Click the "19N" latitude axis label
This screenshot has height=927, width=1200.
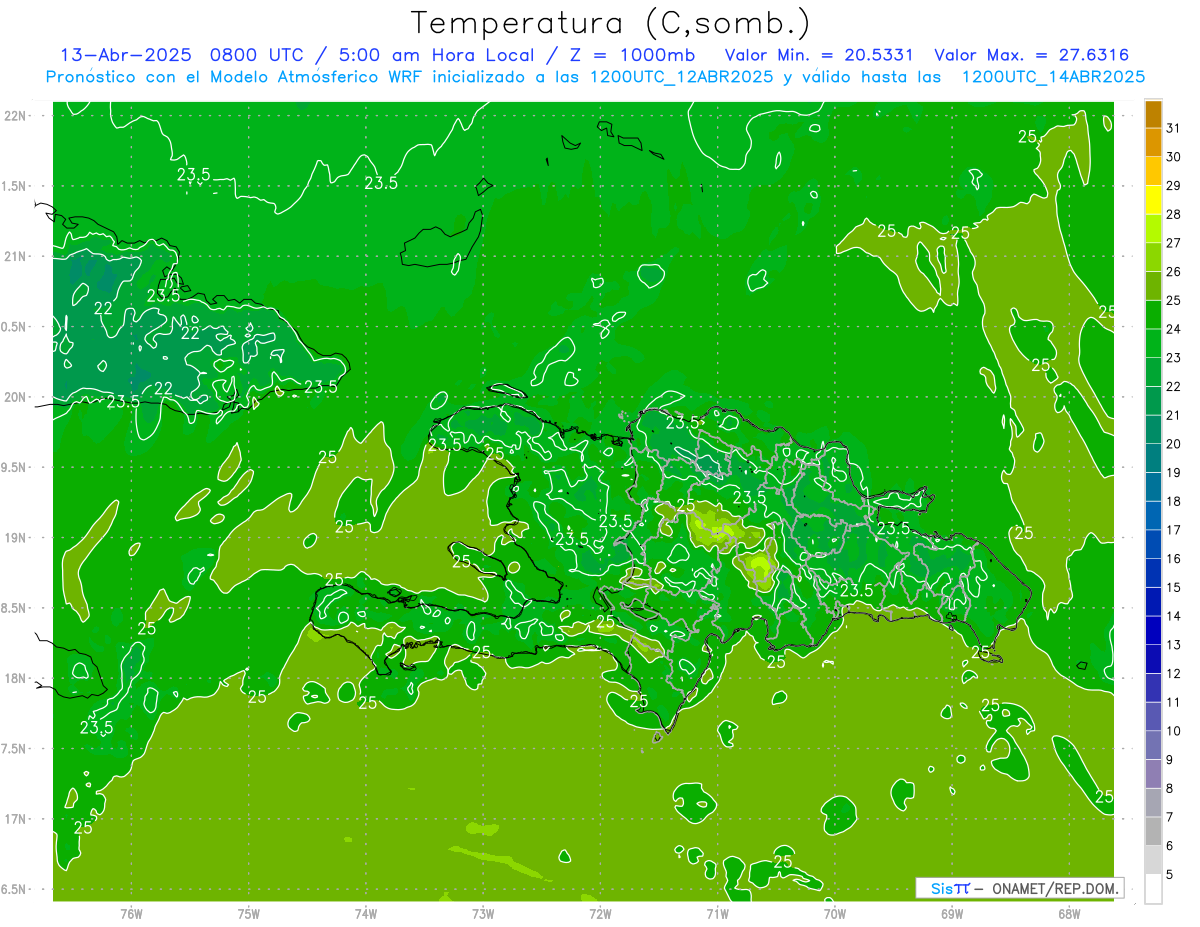(16, 537)
